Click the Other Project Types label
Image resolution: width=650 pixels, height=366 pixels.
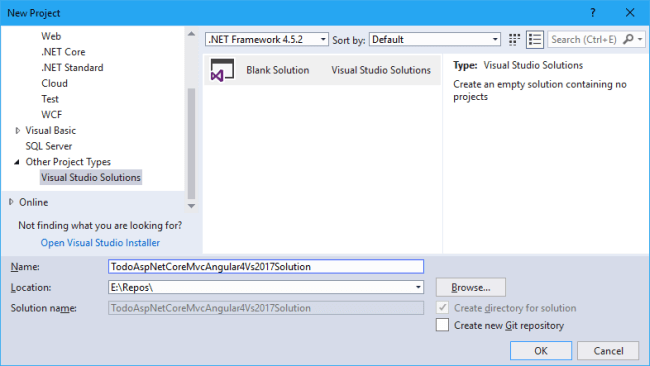click(x=68, y=162)
